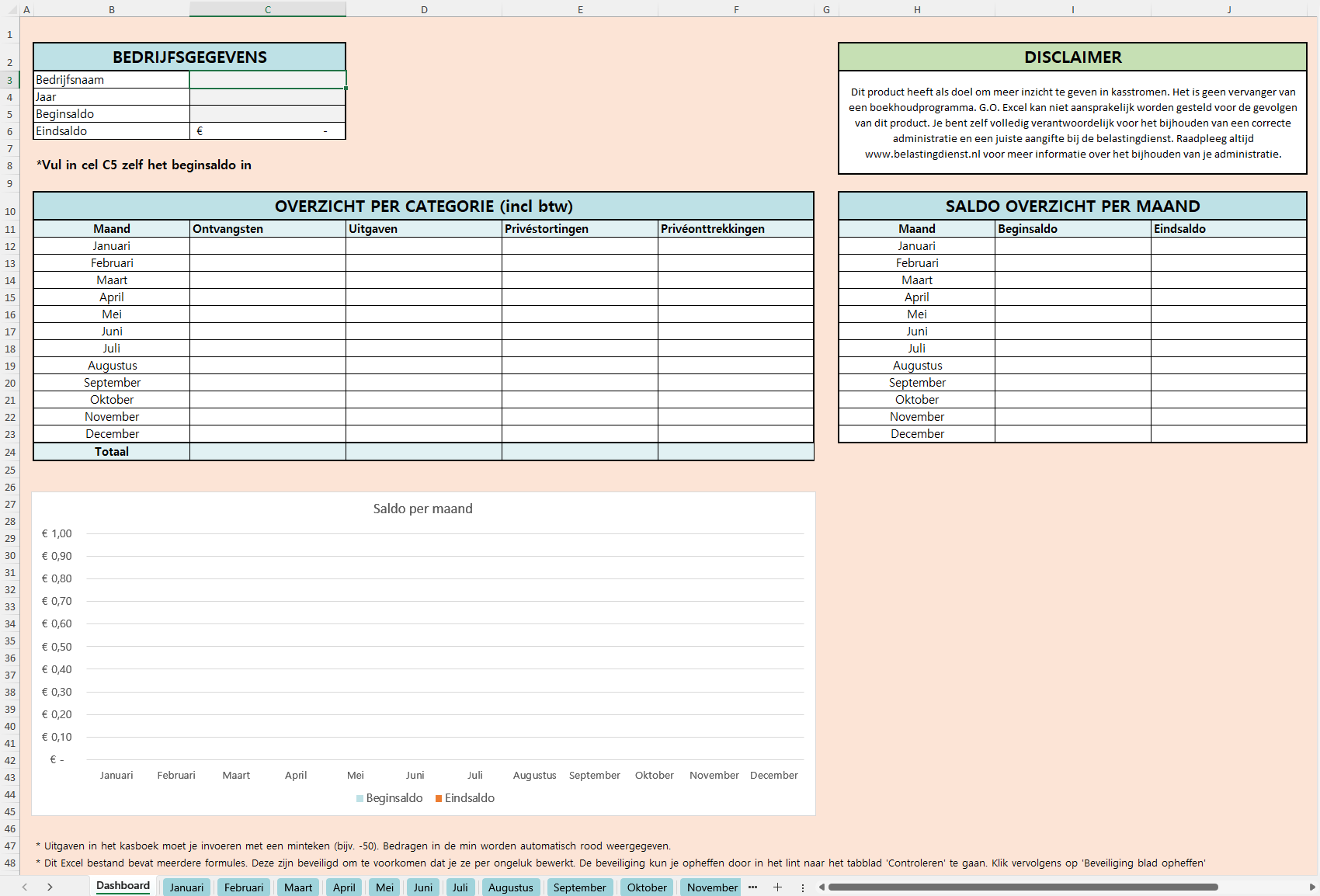
Task: Show more hidden sheet tabs via ellipsis
Action: [x=752, y=887]
